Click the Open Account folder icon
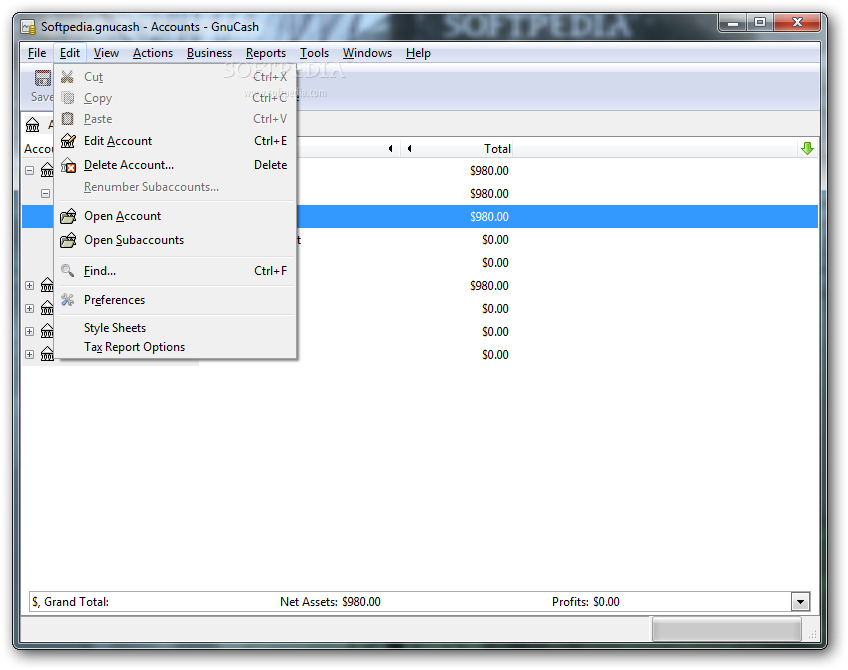The width and height of the screenshot is (848, 670). pyautogui.click(x=68, y=216)
